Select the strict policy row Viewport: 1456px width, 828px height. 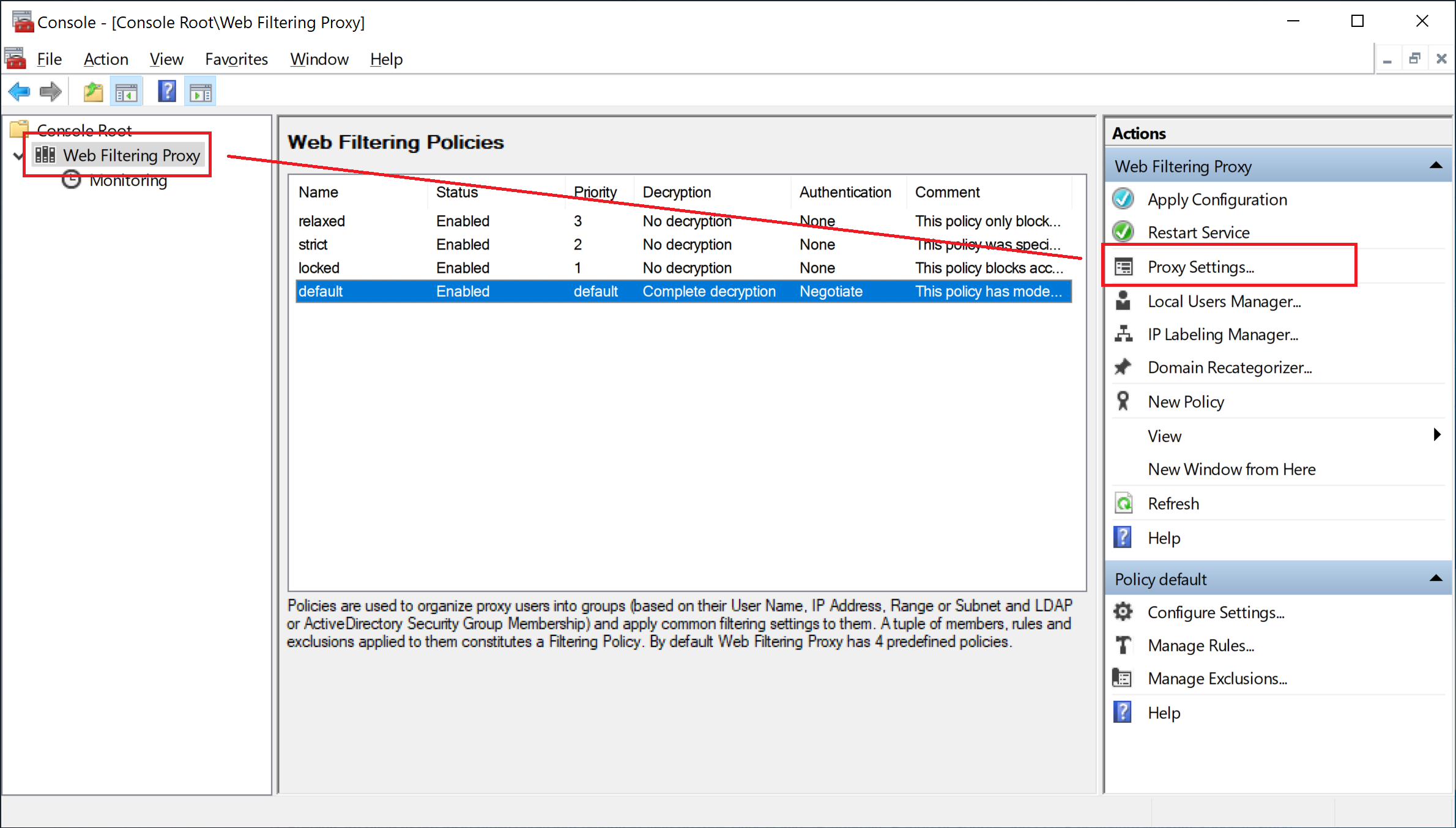683,245
